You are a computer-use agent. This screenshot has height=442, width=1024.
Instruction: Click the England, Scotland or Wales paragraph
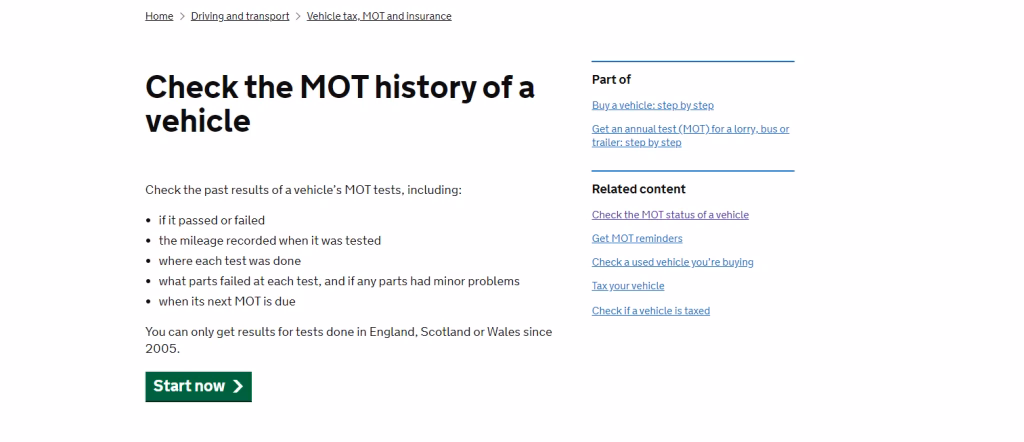tap(348, 340)
